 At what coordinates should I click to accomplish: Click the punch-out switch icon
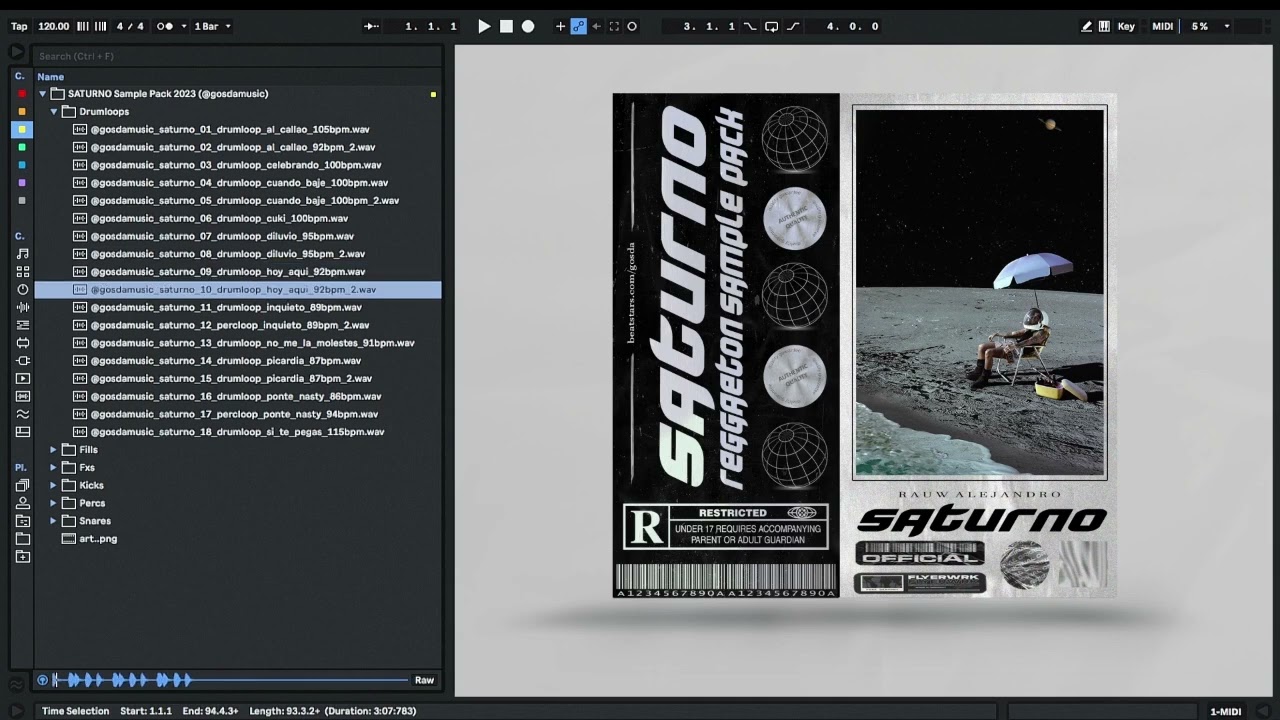[x=794, y=27]
